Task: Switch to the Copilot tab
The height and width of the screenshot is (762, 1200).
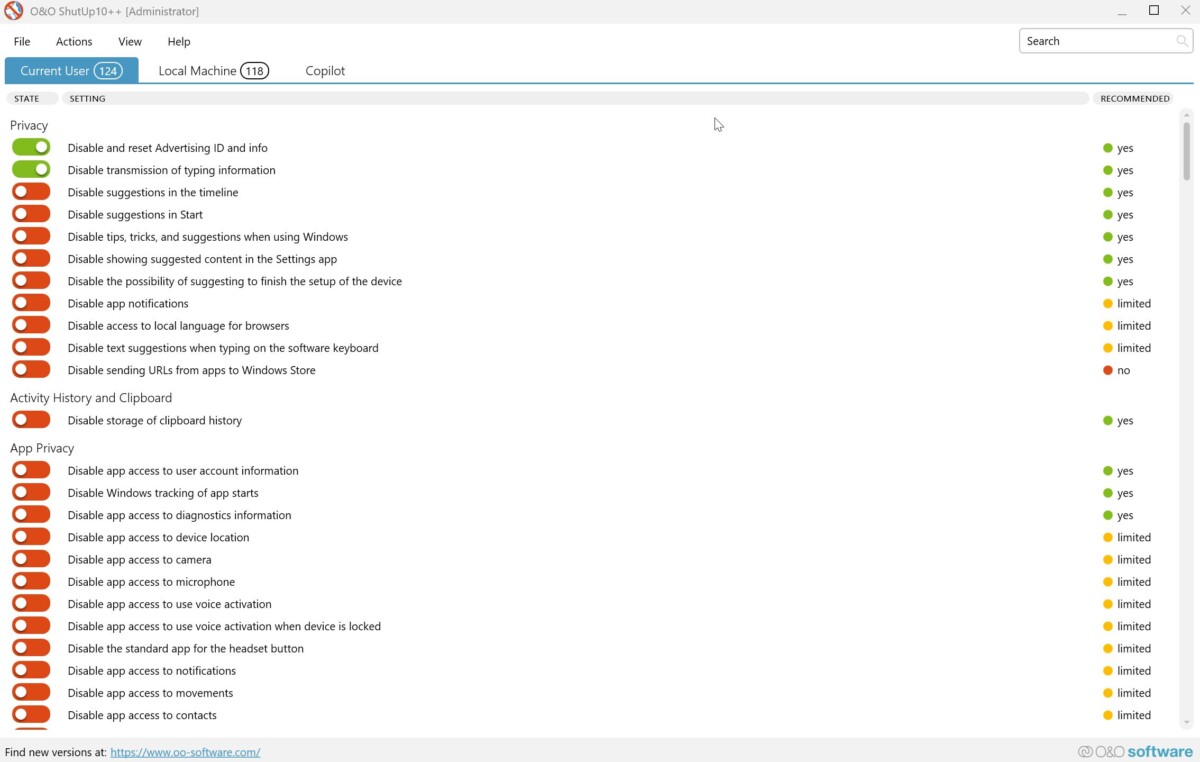Action: [x=325, y=71]
